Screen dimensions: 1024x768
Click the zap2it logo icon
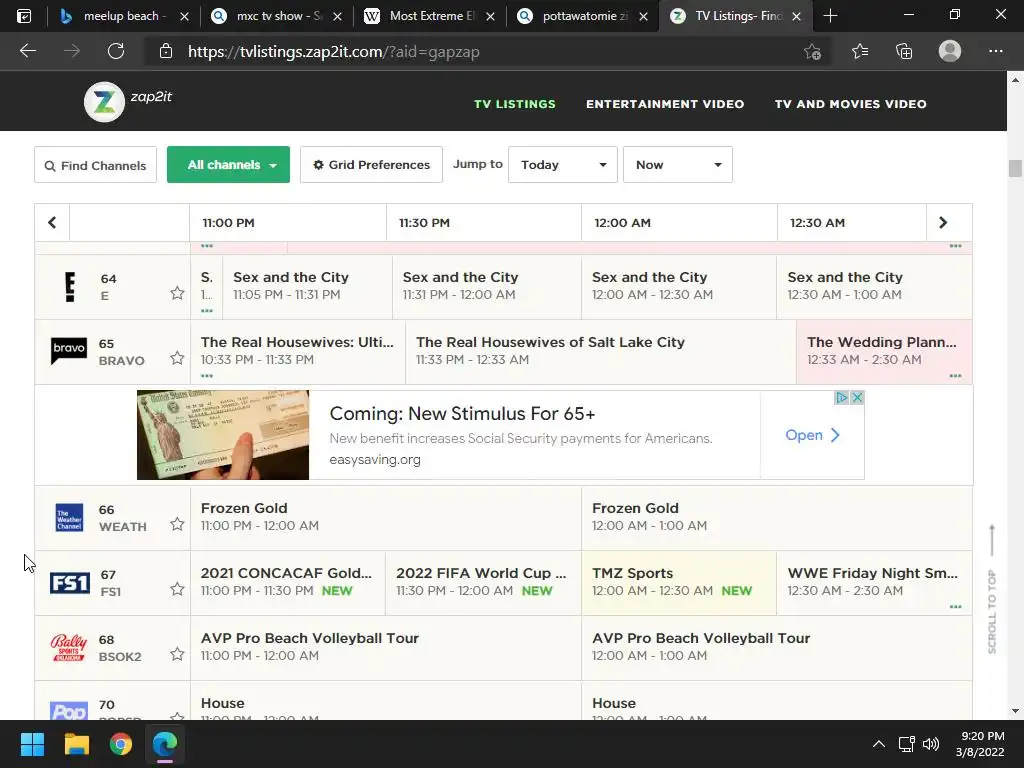104,102
